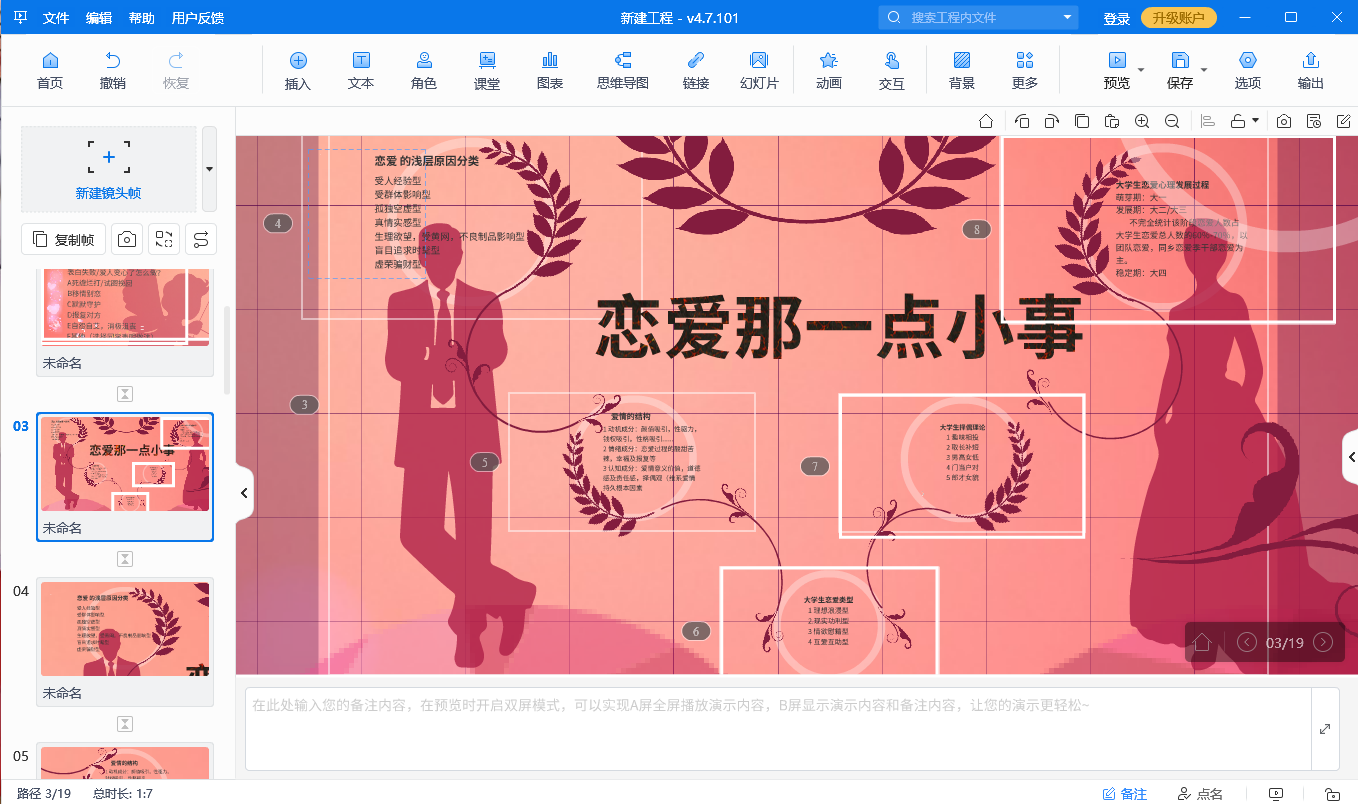The width and height of the screenshot is (1358, 804).
Task: Expand the notes area to fullscreen
Action: (1325, 729)
